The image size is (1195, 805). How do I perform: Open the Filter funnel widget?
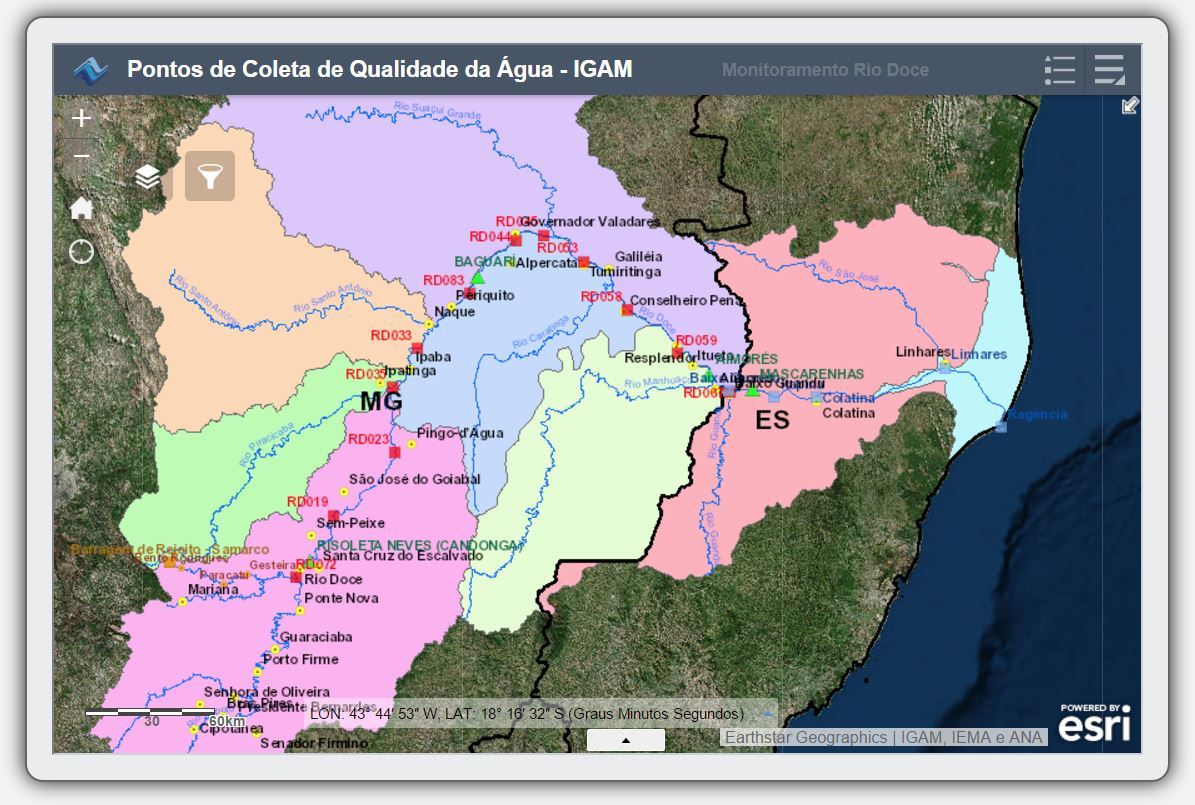(x=210, y=177)
